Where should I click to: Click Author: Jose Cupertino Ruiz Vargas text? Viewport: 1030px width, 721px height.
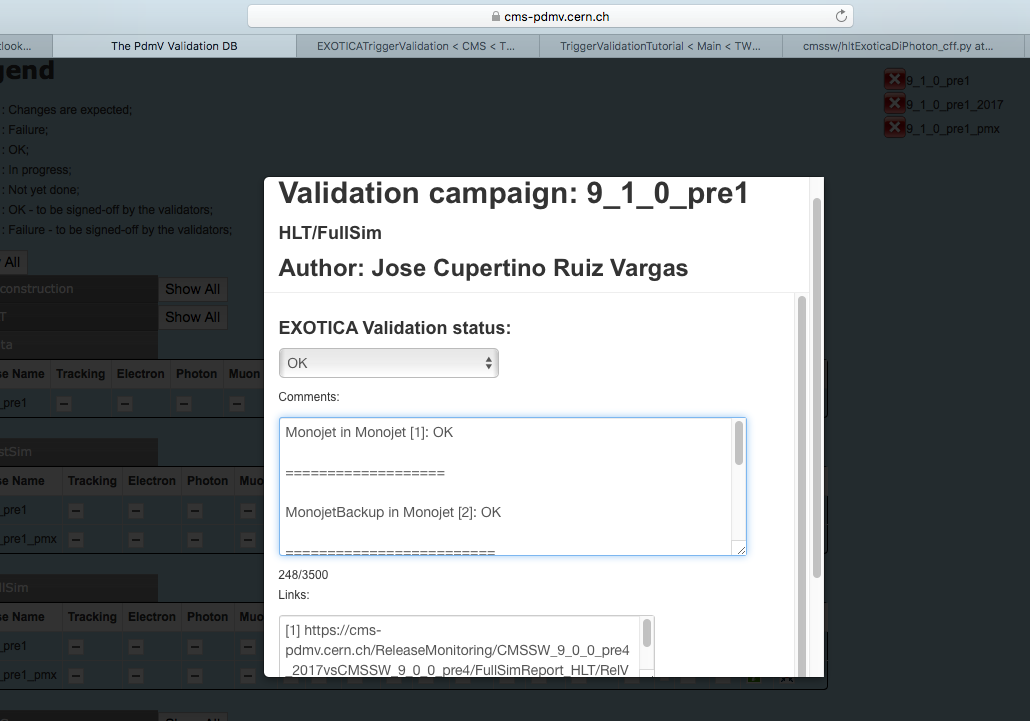(483, 268)
